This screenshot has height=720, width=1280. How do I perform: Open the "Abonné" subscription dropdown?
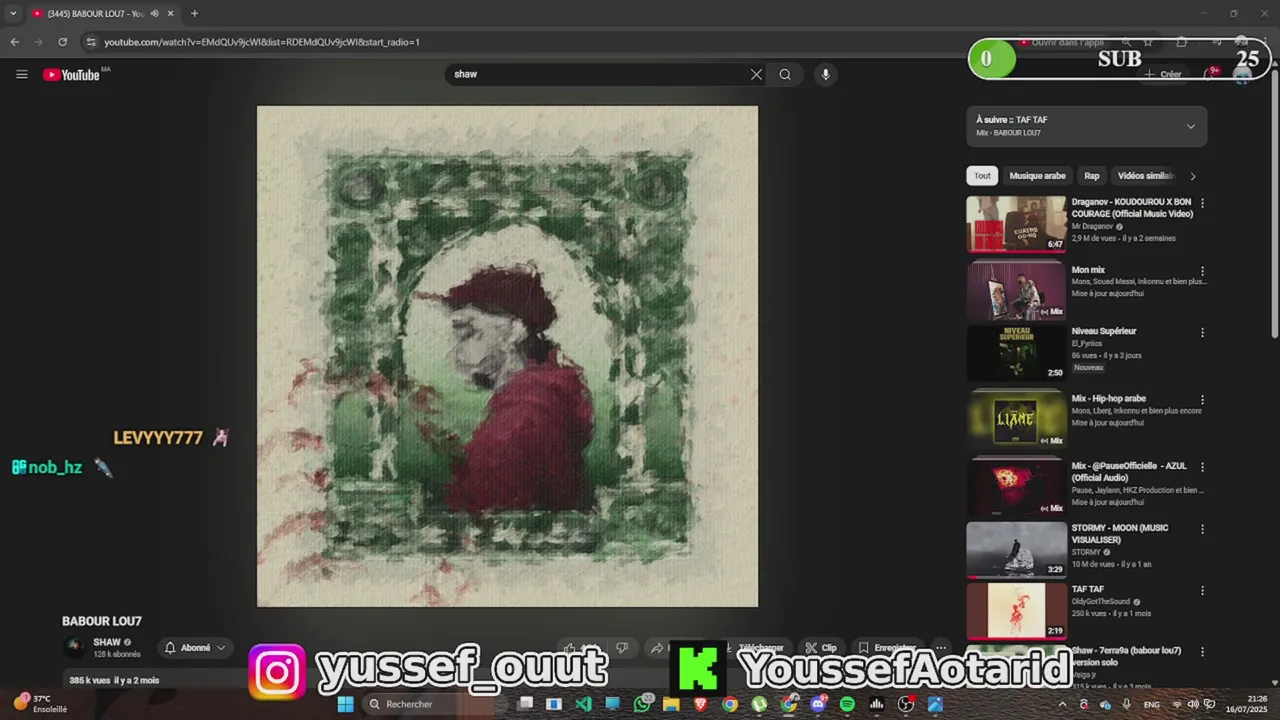pyautogui.click(x=195, y=648)
